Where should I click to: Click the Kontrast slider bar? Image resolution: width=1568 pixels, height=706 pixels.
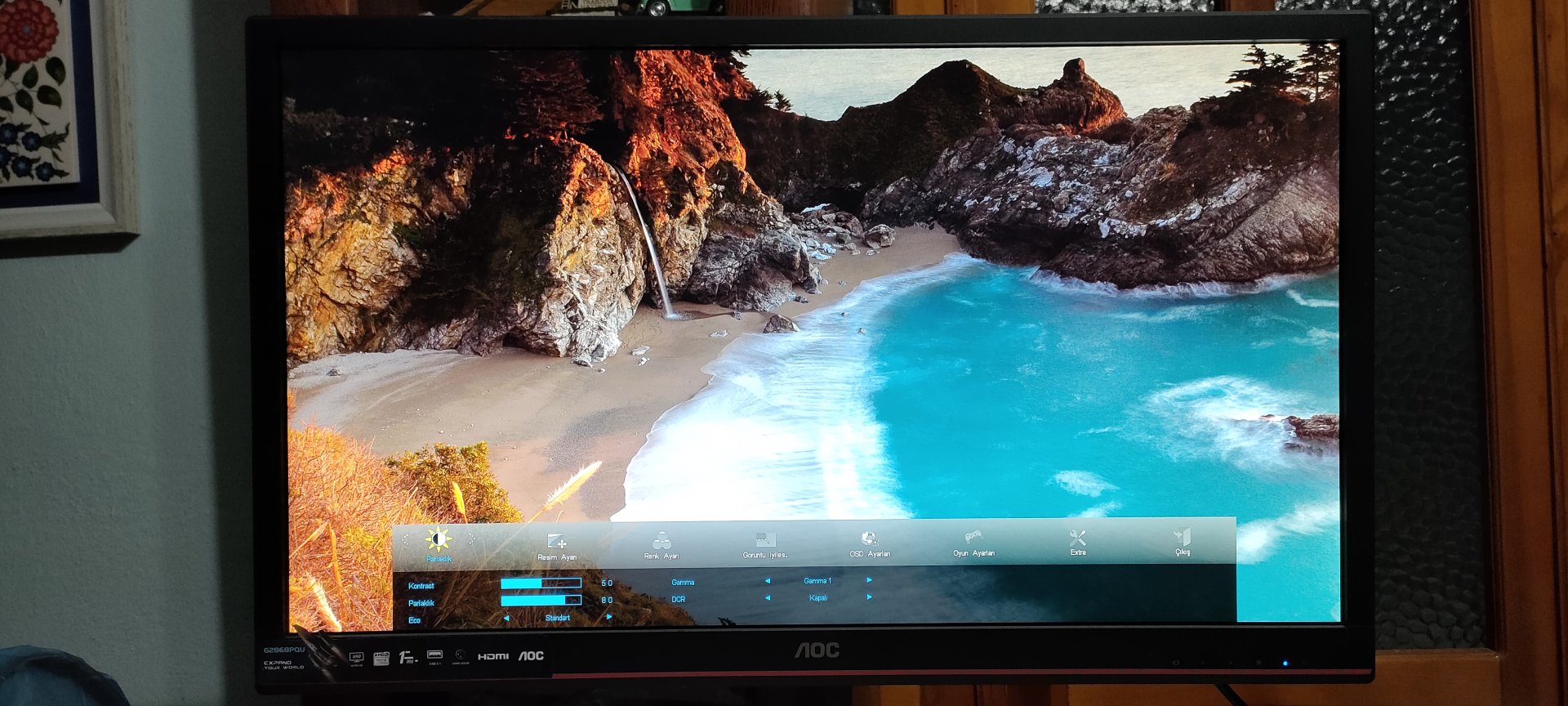click(x=541, y=583)
